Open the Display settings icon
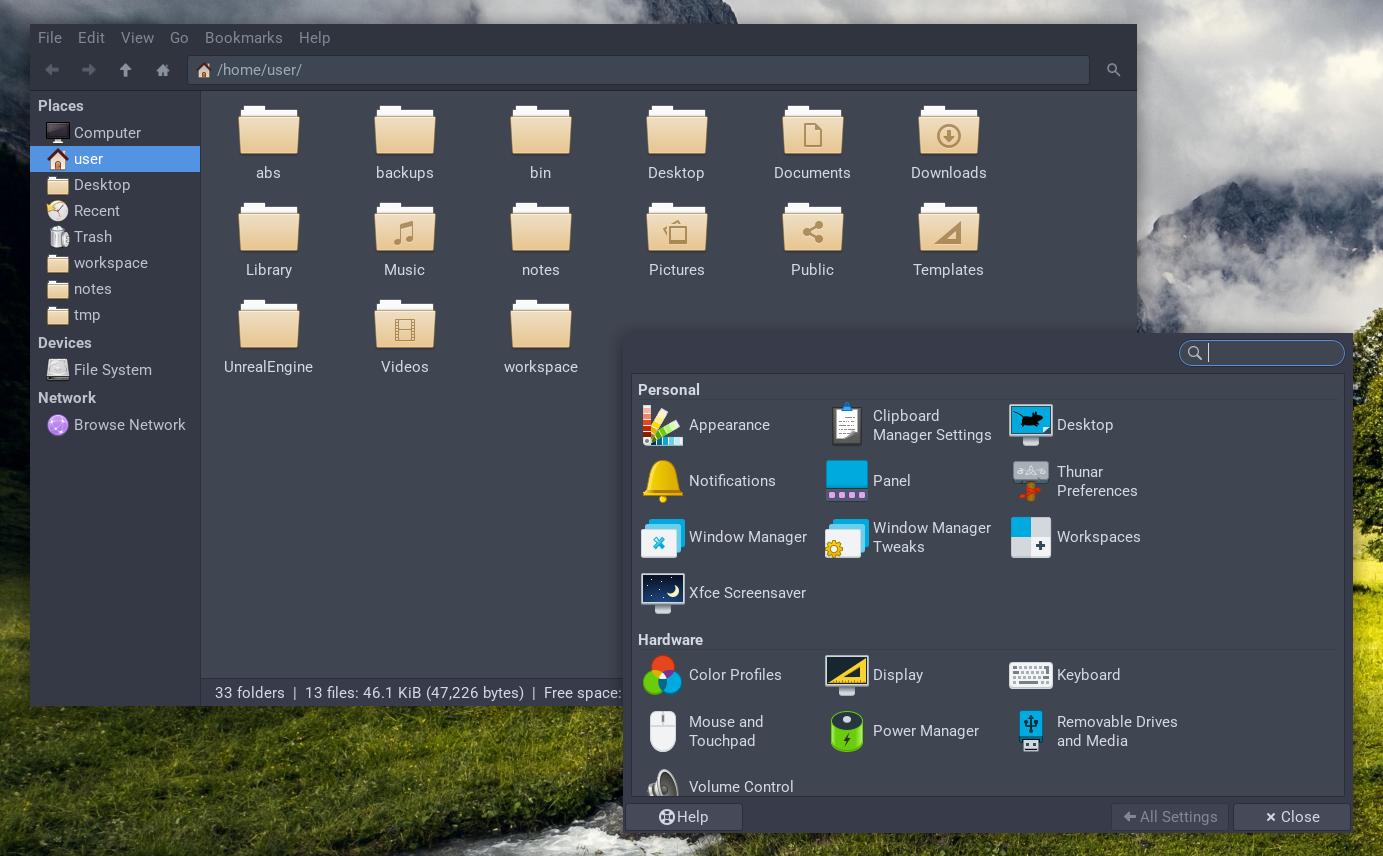This screenshot has height=856, width=1383. 846,675
